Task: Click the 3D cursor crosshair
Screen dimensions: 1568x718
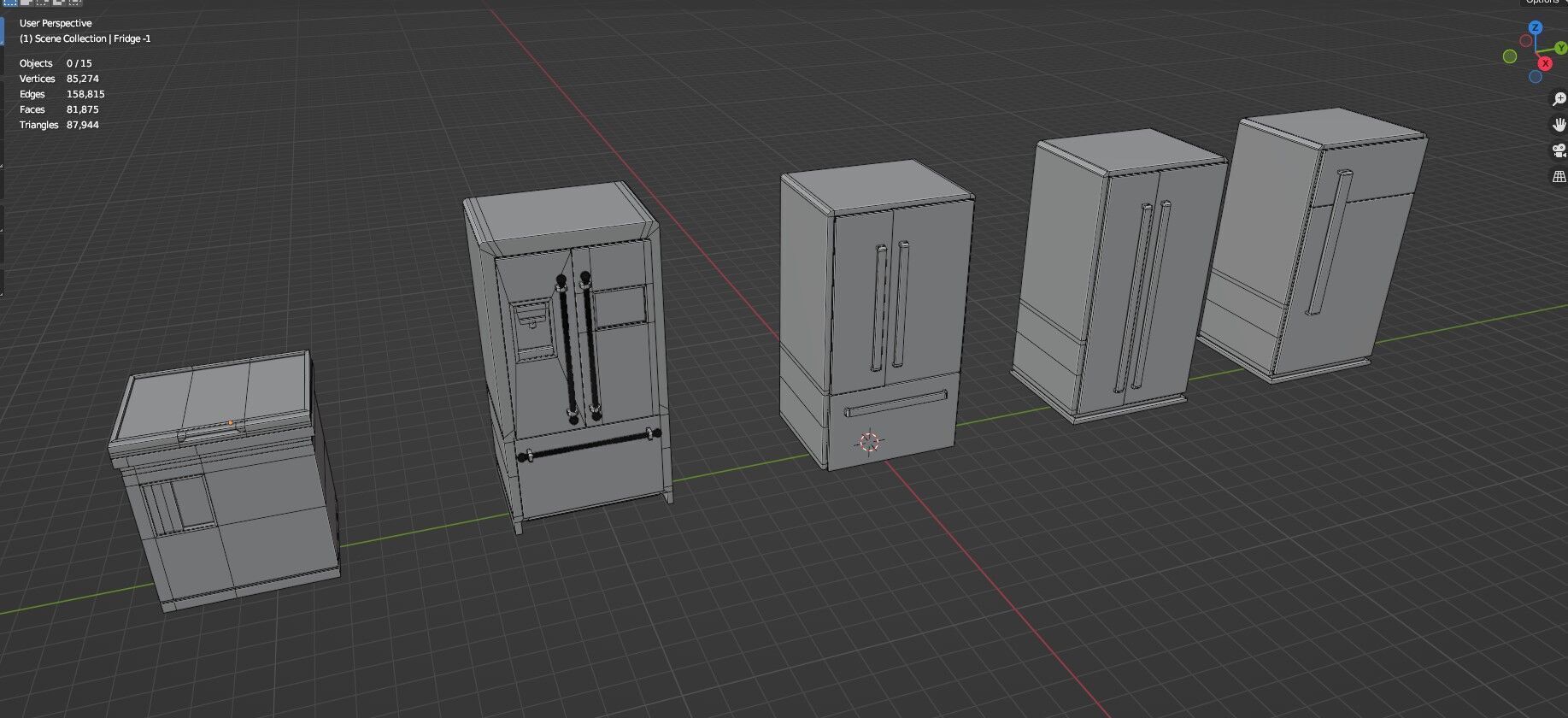Action: [868, 442]
